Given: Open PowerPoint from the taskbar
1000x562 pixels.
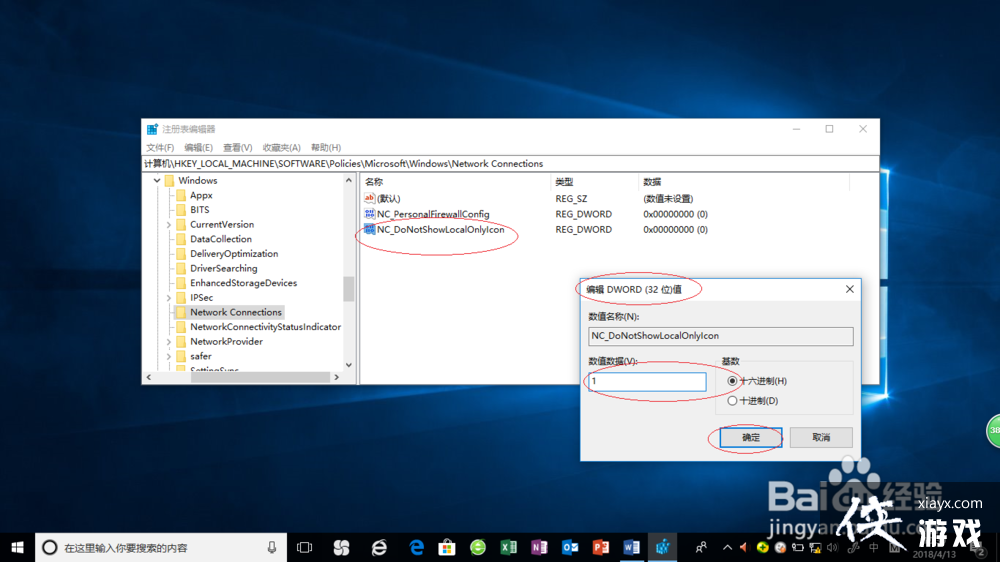Looking at the screenshot, I should point(600,547).
